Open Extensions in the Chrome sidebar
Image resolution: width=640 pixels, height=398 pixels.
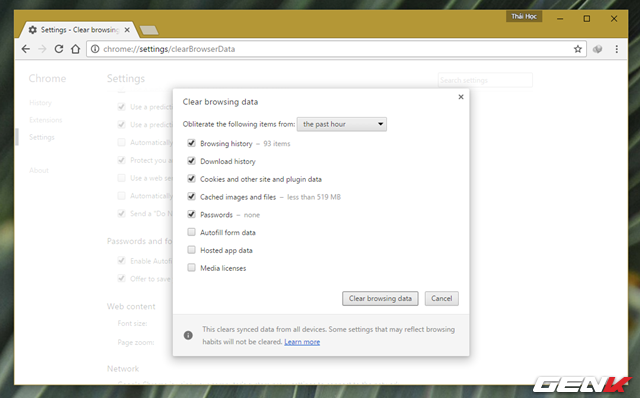point(46,120)
